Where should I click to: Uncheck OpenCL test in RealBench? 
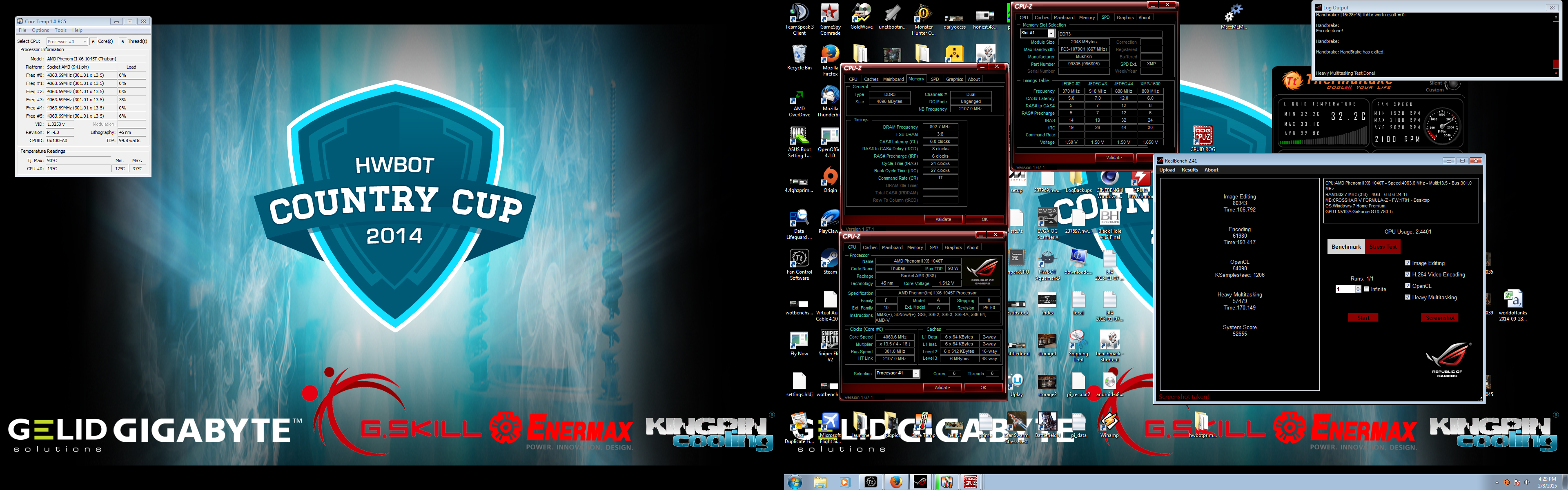(1407, 285)
